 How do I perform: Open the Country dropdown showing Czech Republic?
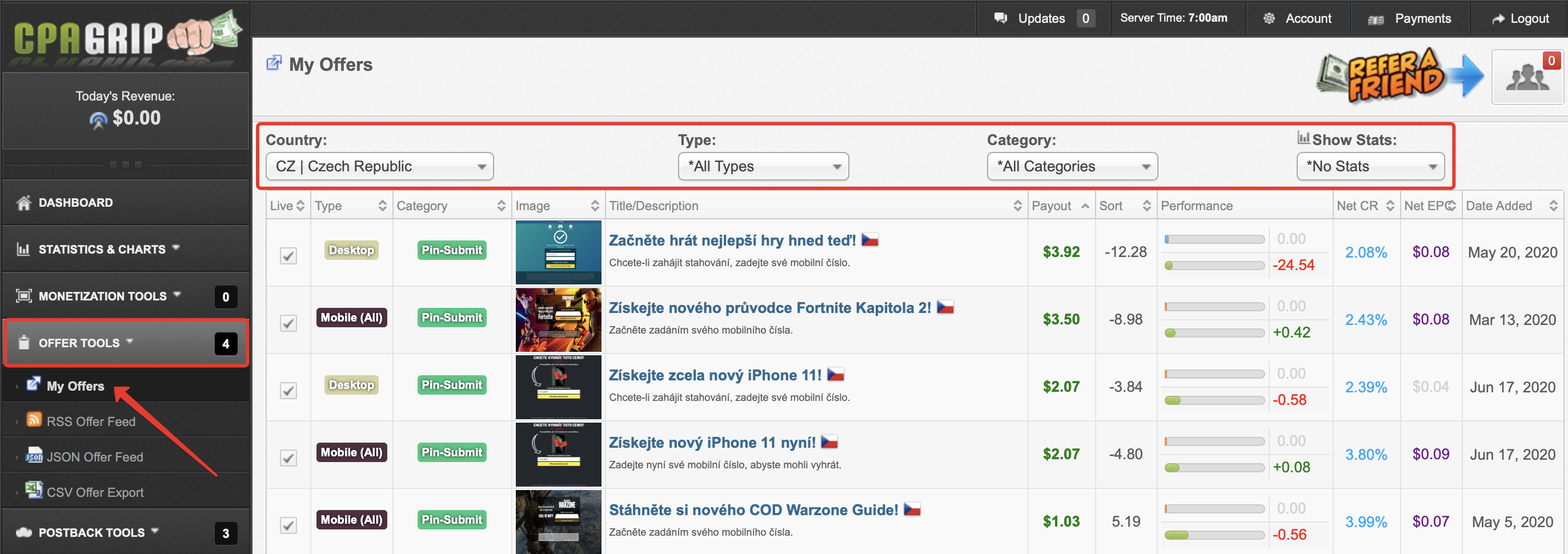[379, 166]
